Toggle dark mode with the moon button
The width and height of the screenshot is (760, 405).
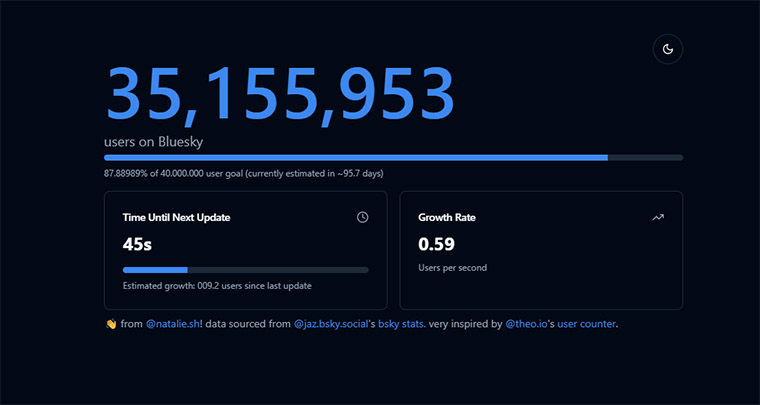667,49
